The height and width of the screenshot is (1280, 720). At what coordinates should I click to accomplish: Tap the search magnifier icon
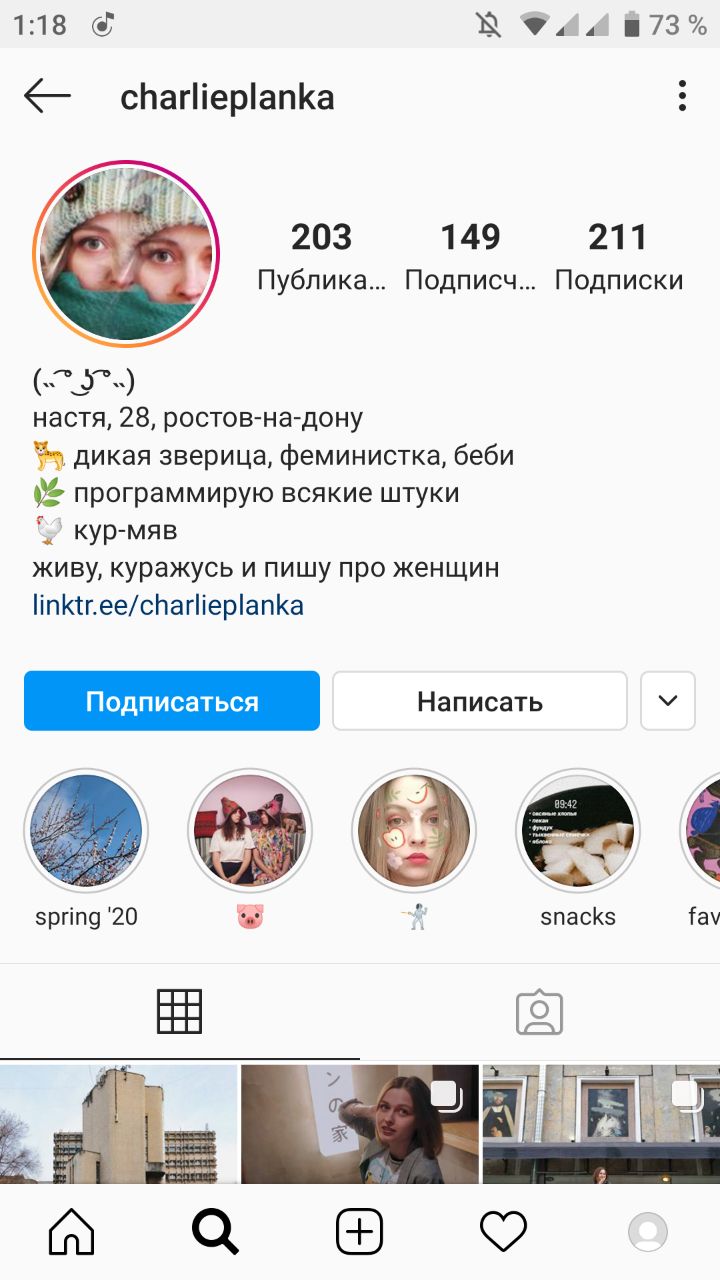[x=215, y=1232]
